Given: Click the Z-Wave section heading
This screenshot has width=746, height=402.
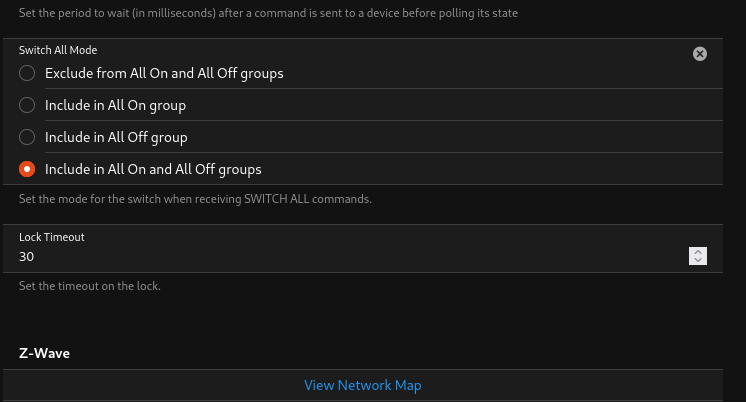Looking at the screenshot, I should [44, 354].
